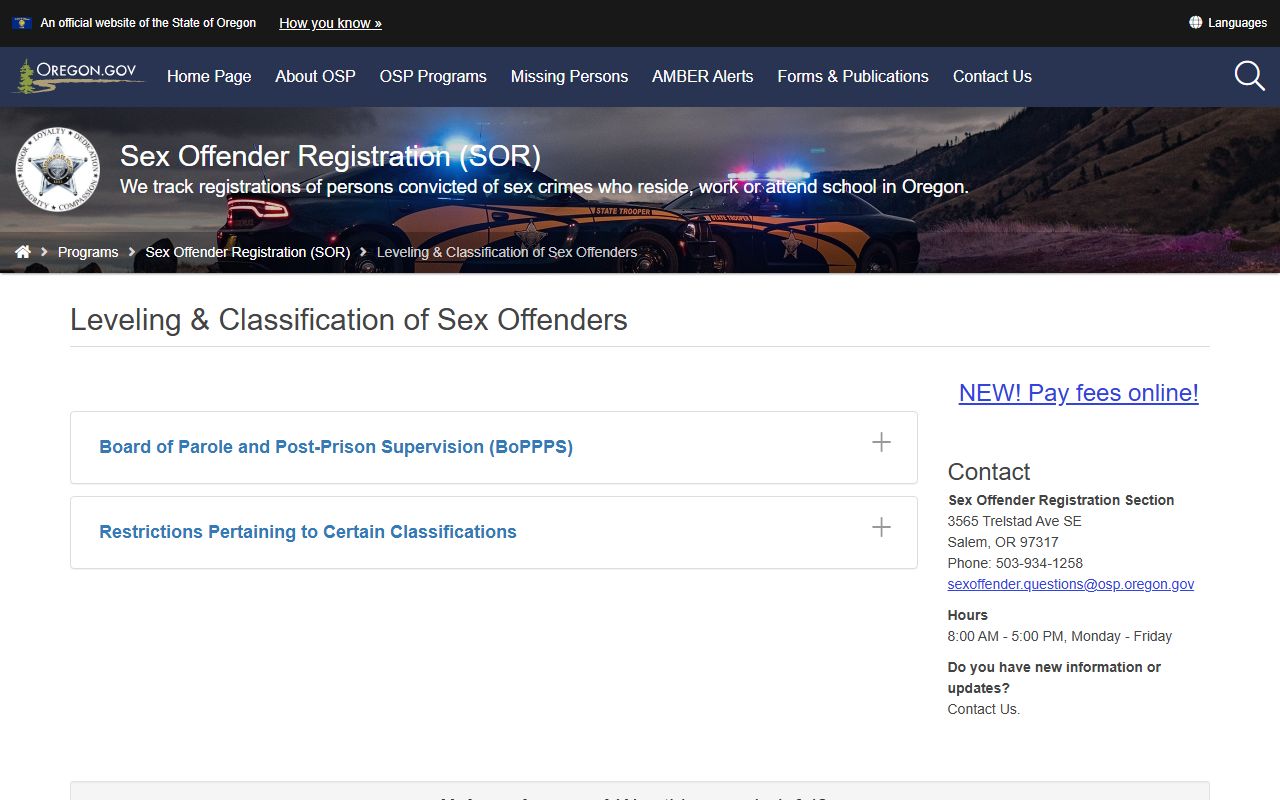Click the 'Contact' sidebar heading
Viewport: 1280px width, 800px height.
pyautogui.click(x=989, y=472)
